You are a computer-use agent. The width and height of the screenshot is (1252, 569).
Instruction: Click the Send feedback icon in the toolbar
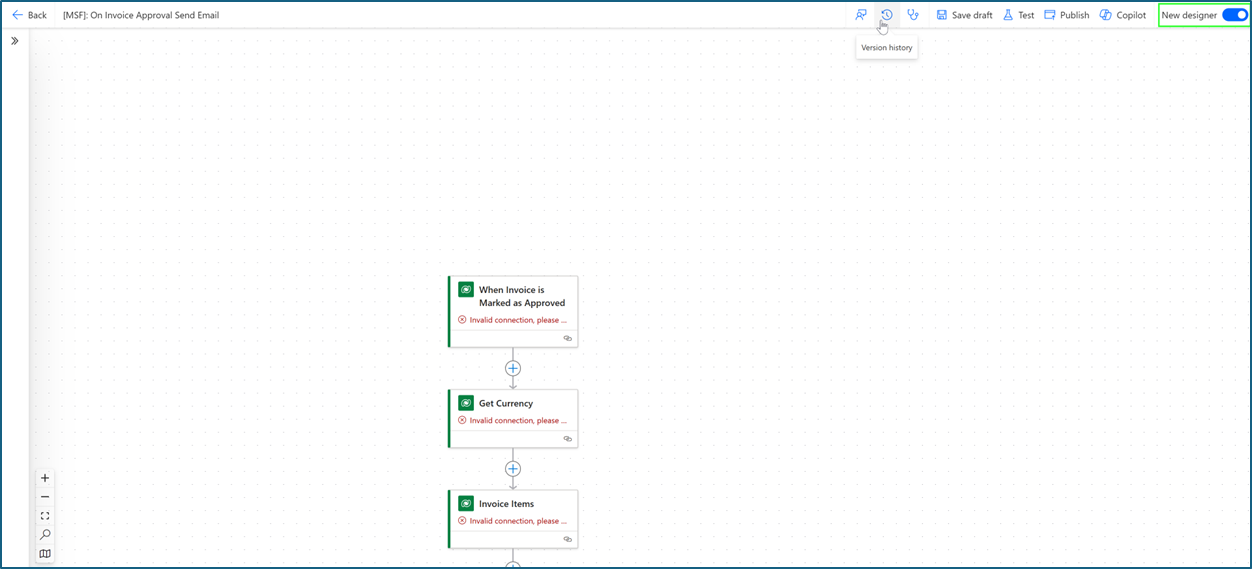pos(860,15)
